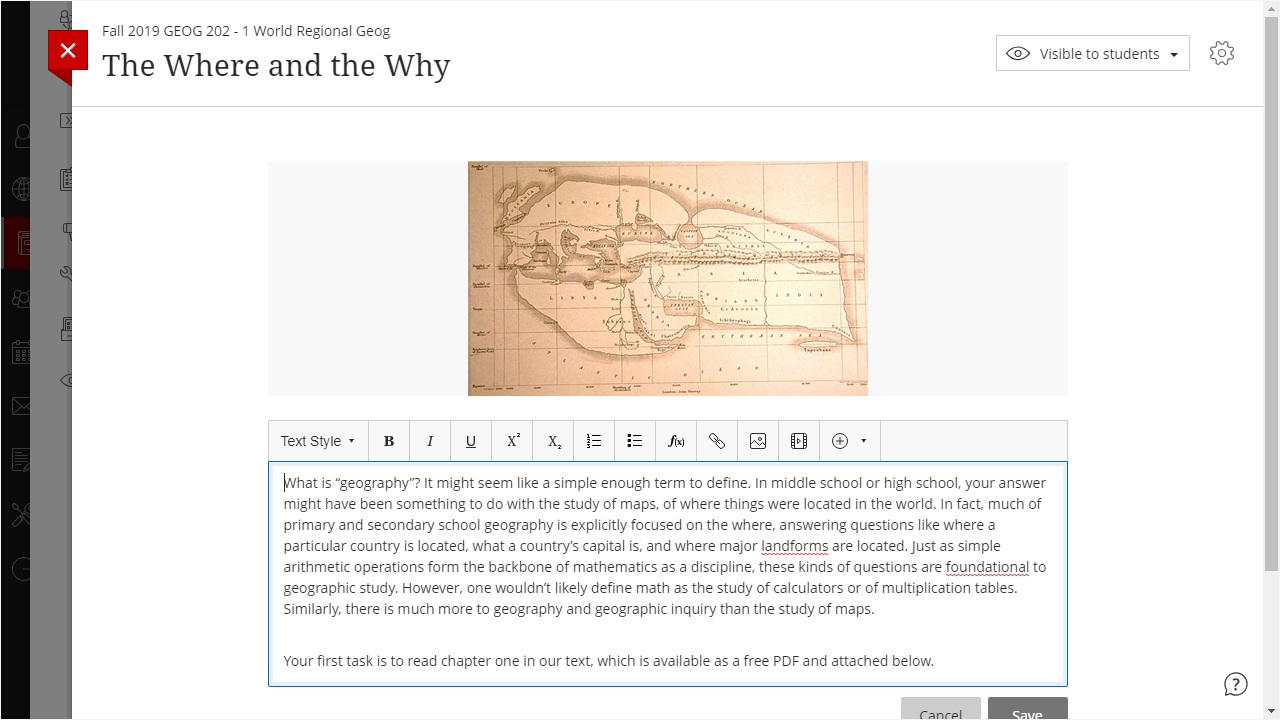
Task: Insert a bulleted list
Action: click(635, 441)
